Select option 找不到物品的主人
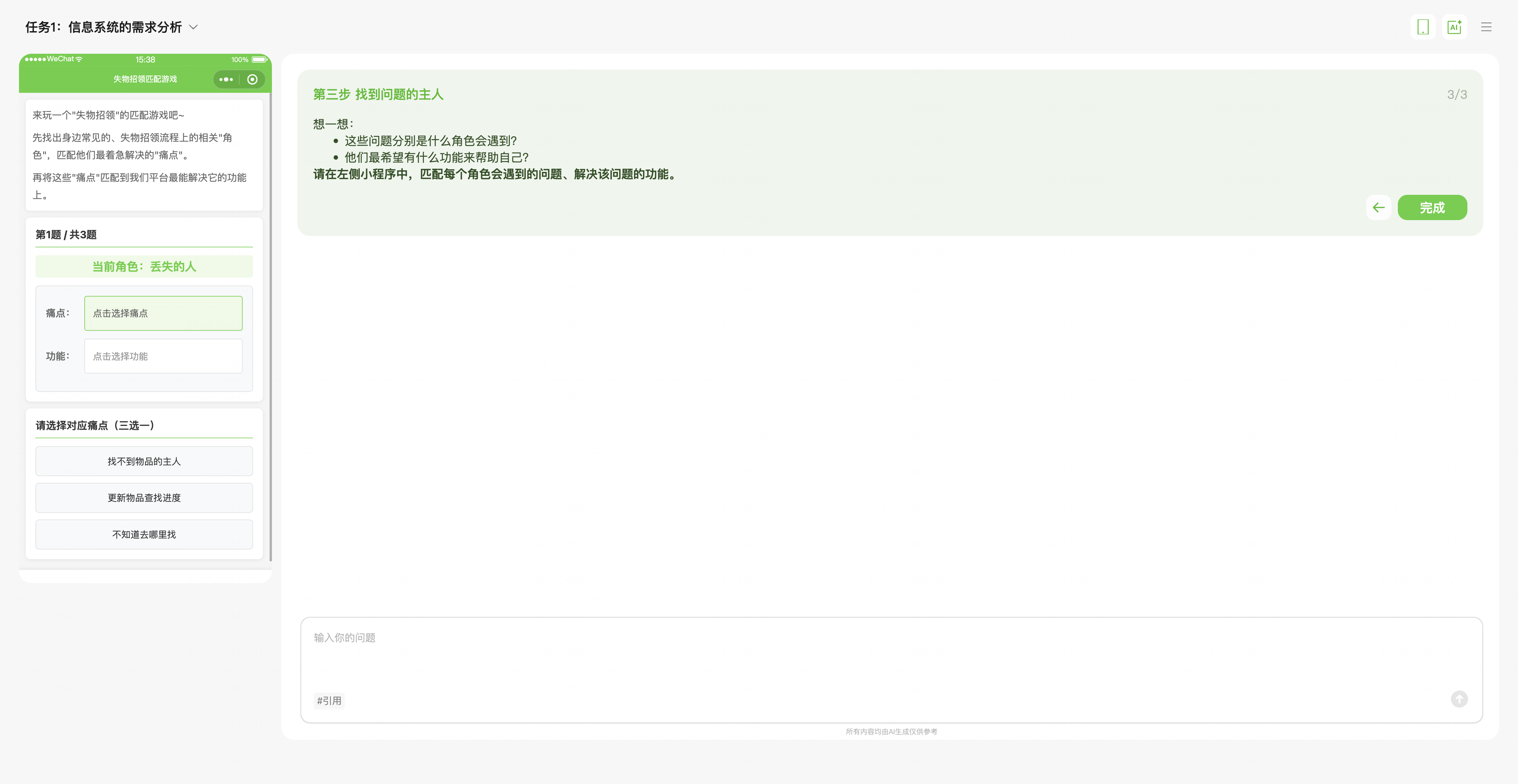1518x784 pixels. (x=144, y=461)
